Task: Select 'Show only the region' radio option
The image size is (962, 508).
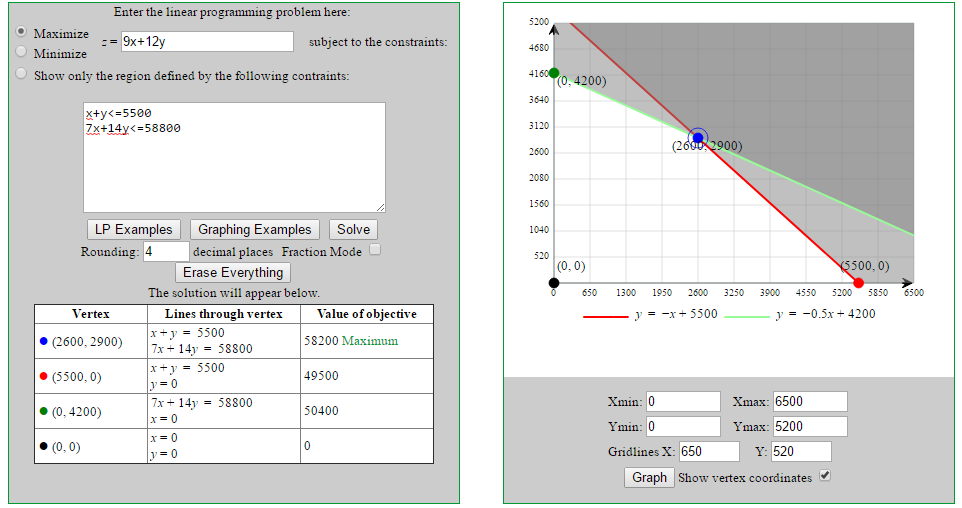Action: pos(22,75)
